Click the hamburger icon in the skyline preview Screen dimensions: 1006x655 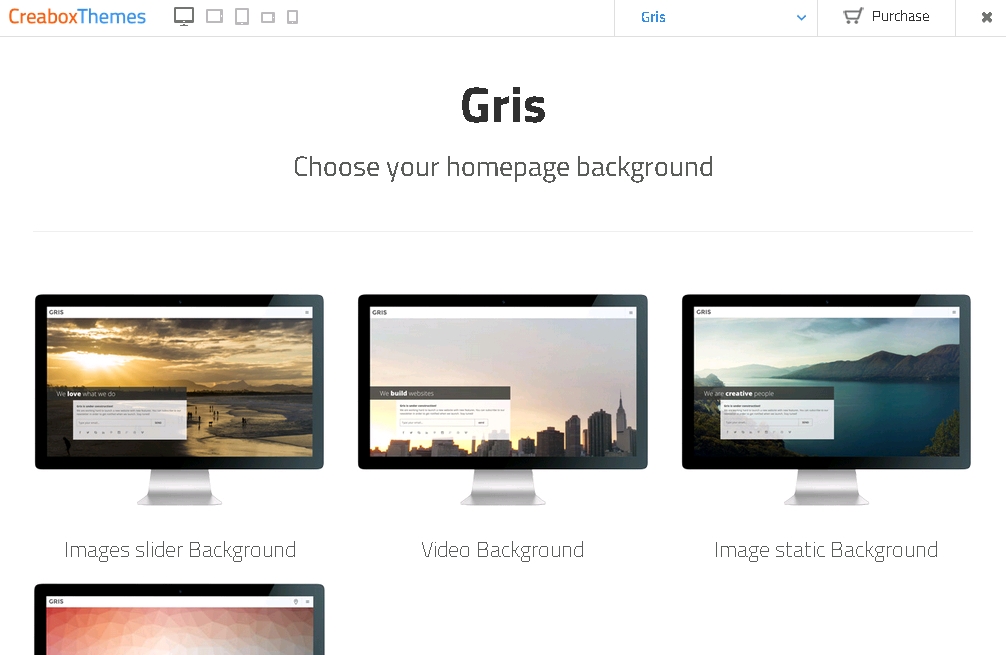coord(631,313)
